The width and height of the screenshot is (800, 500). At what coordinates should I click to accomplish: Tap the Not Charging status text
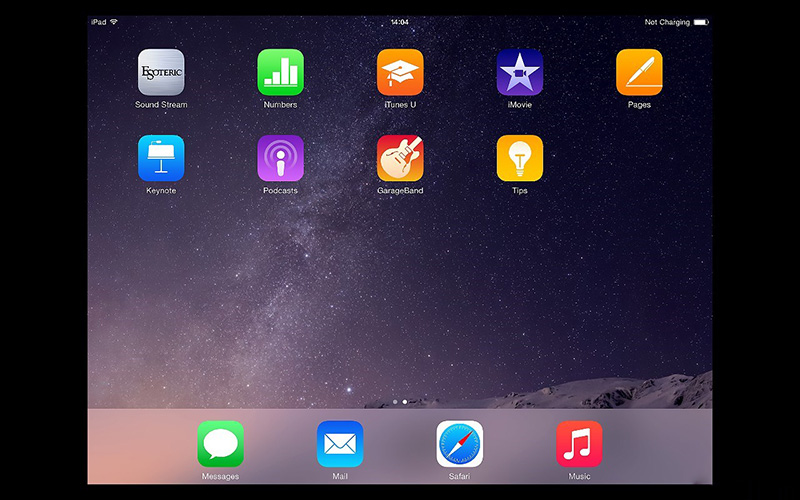[x=667, y=22]
